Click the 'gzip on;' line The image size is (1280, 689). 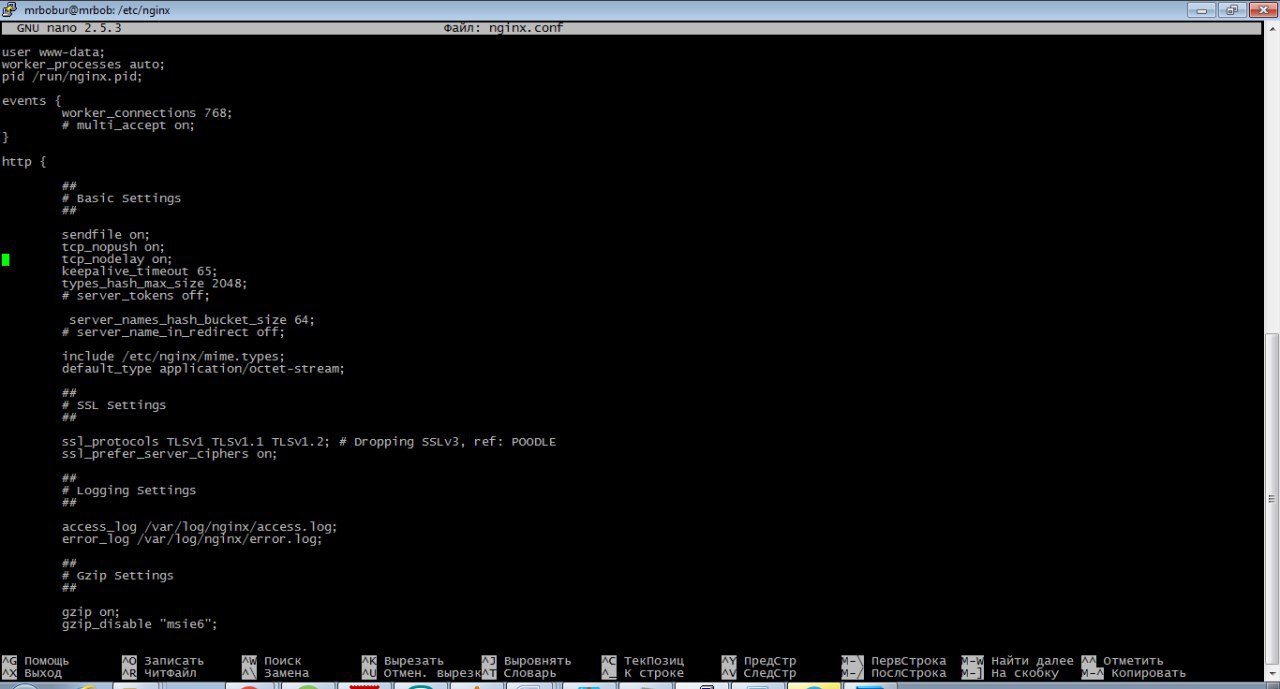pyautogui.click(x=91, y=611)
